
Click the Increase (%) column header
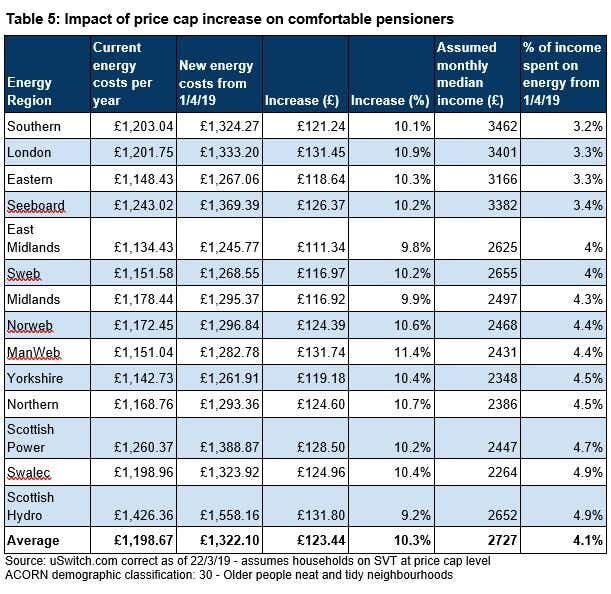[x=391, y=74]
